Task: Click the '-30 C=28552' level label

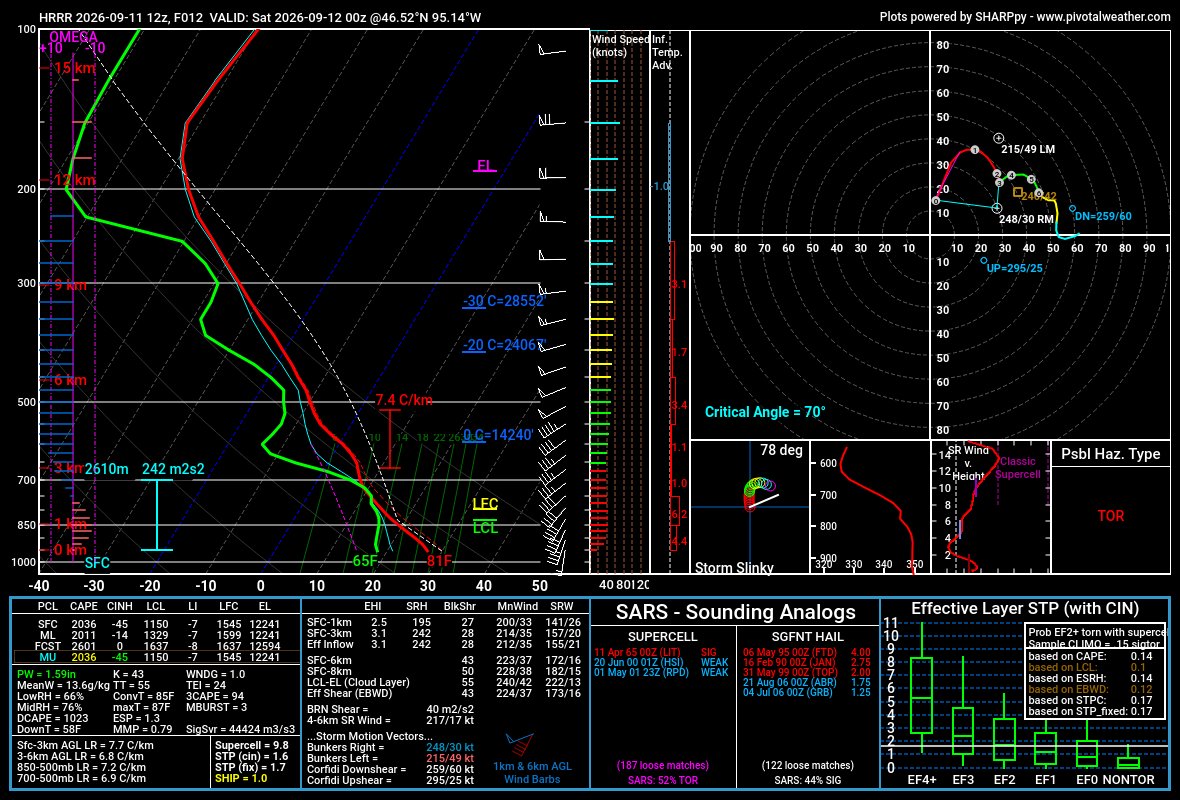Action: coord(503,301)
